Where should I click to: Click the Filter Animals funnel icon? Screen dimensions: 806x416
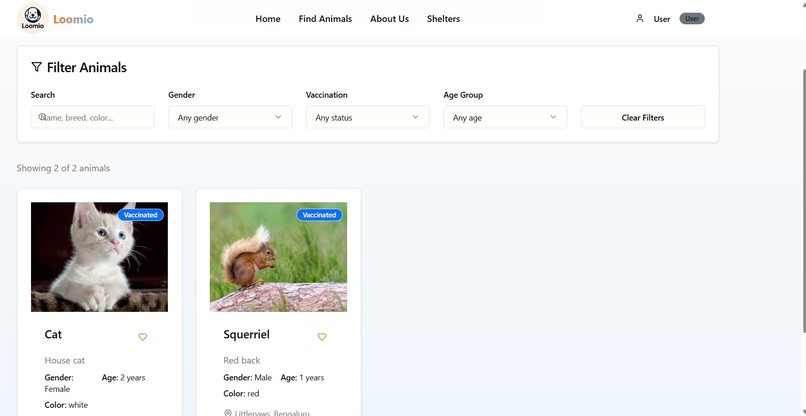(36, 67)
